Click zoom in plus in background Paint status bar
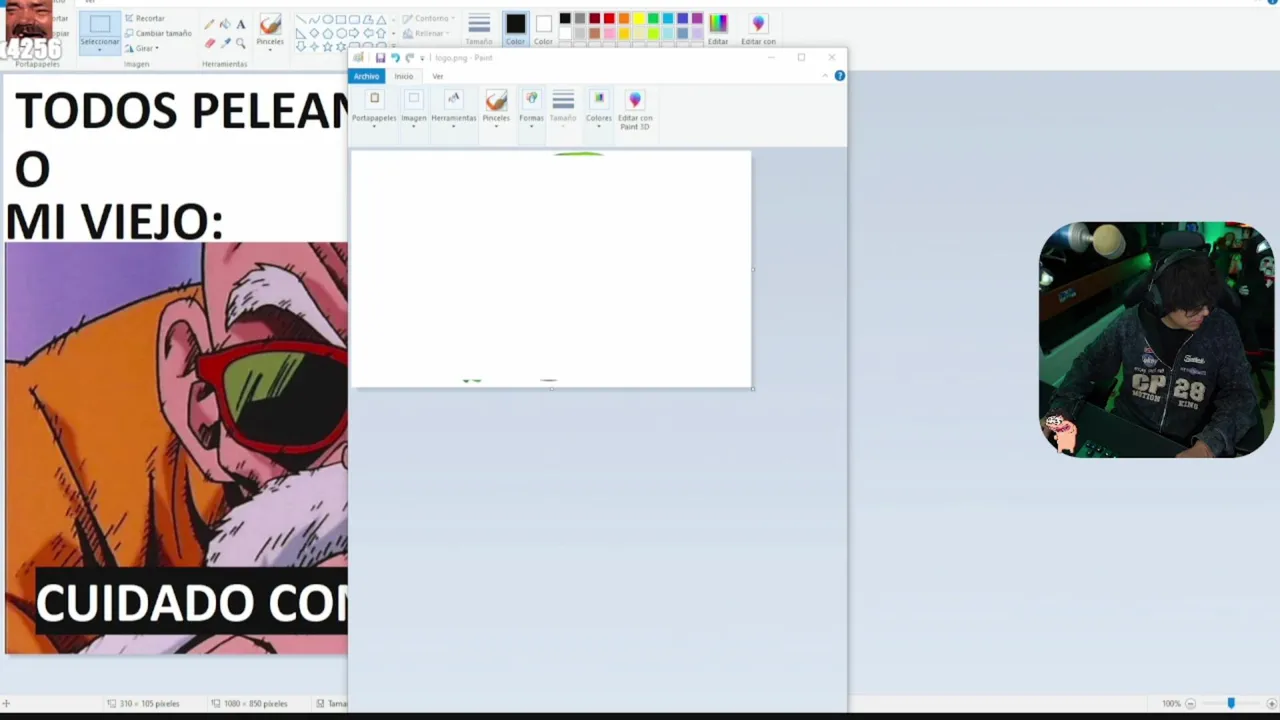The image size is (1280, 720). point(1271,704)
